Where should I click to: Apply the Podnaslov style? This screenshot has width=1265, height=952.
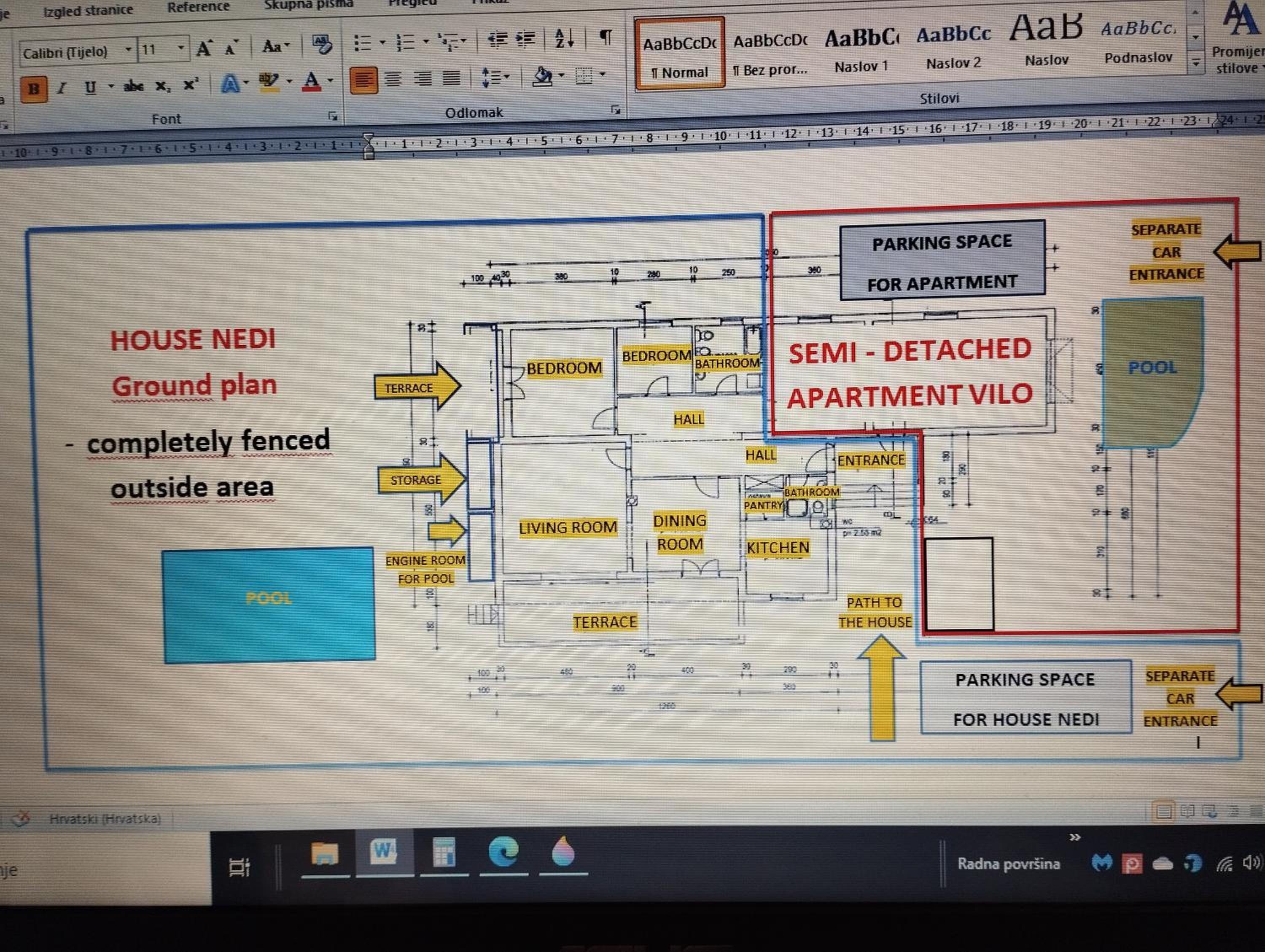point(1138,42)
